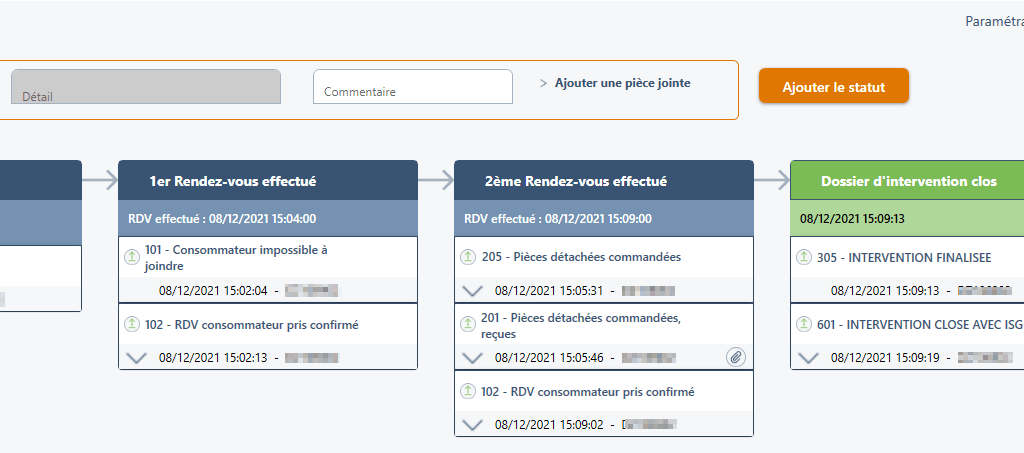Open the paperclip attachment on status 201
The height and width of the screenshot is (453, 1024).
[736, 357]
